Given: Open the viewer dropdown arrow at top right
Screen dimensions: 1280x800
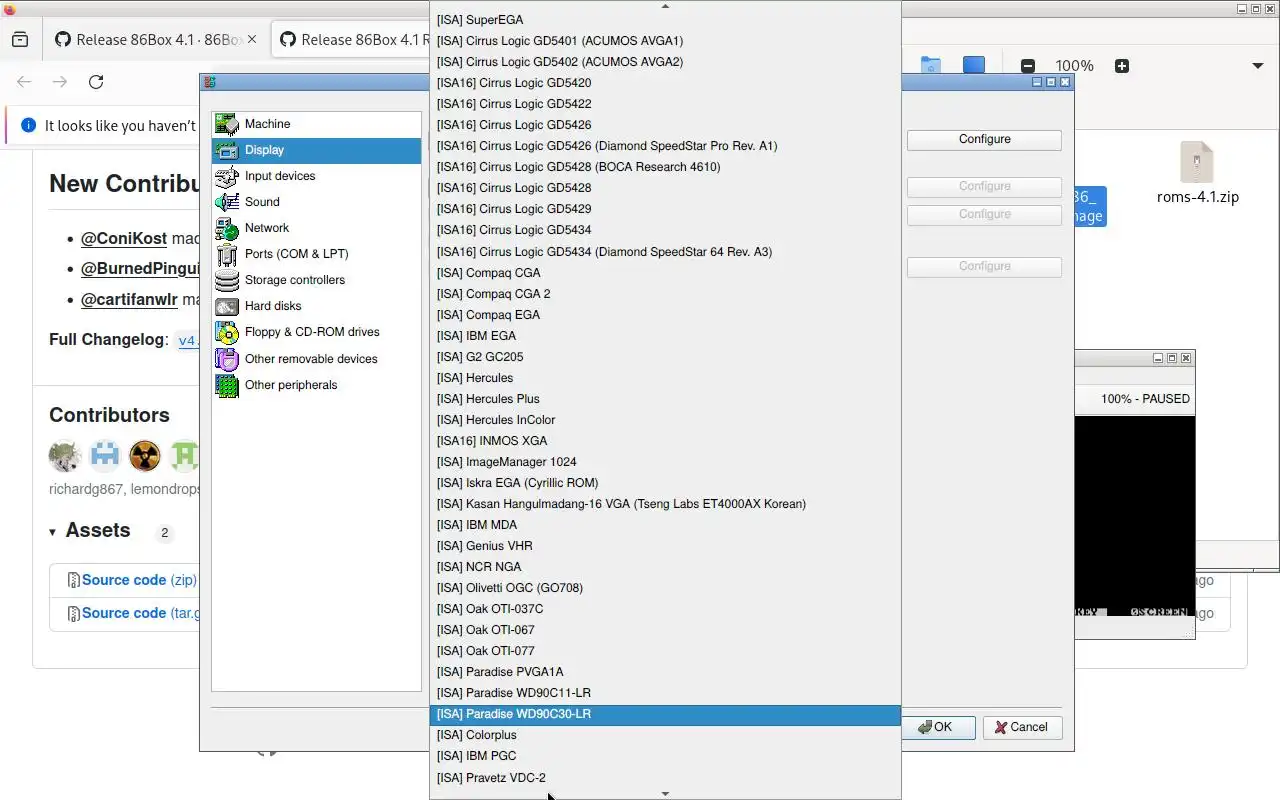Looking at the screenshot, I should tap(1258, 66).
